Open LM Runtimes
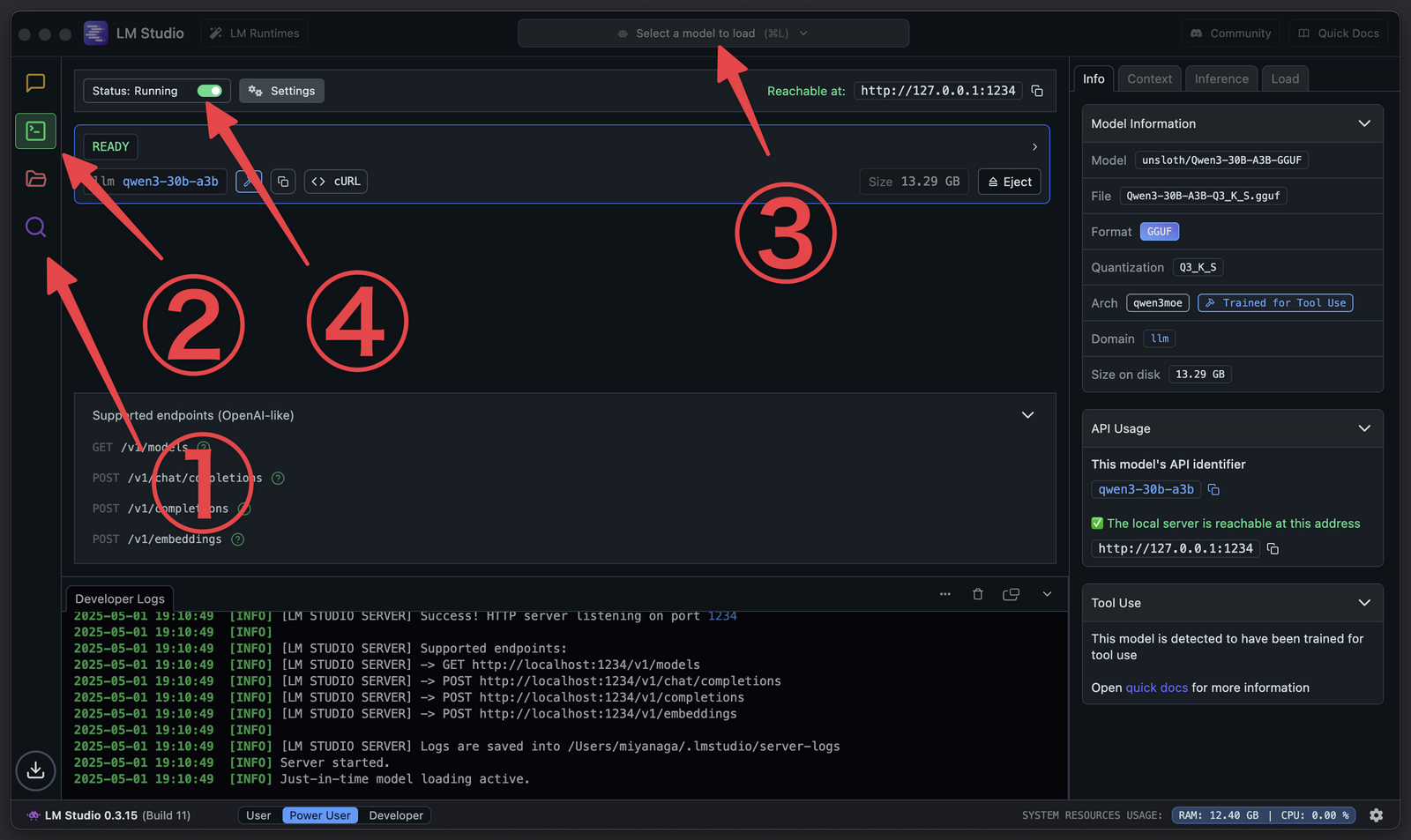The width and height of the screenshot is (1411, 840). point(254,33)
